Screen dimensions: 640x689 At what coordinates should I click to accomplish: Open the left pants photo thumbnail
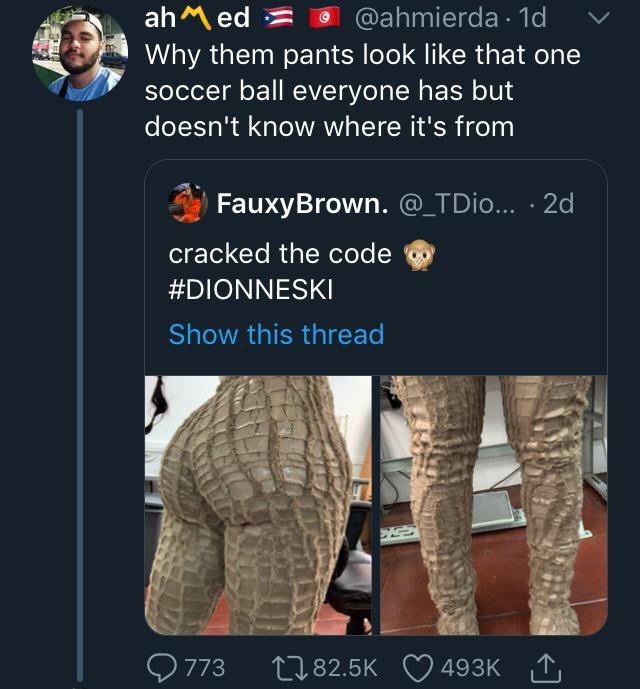click(x=258, y=505)
